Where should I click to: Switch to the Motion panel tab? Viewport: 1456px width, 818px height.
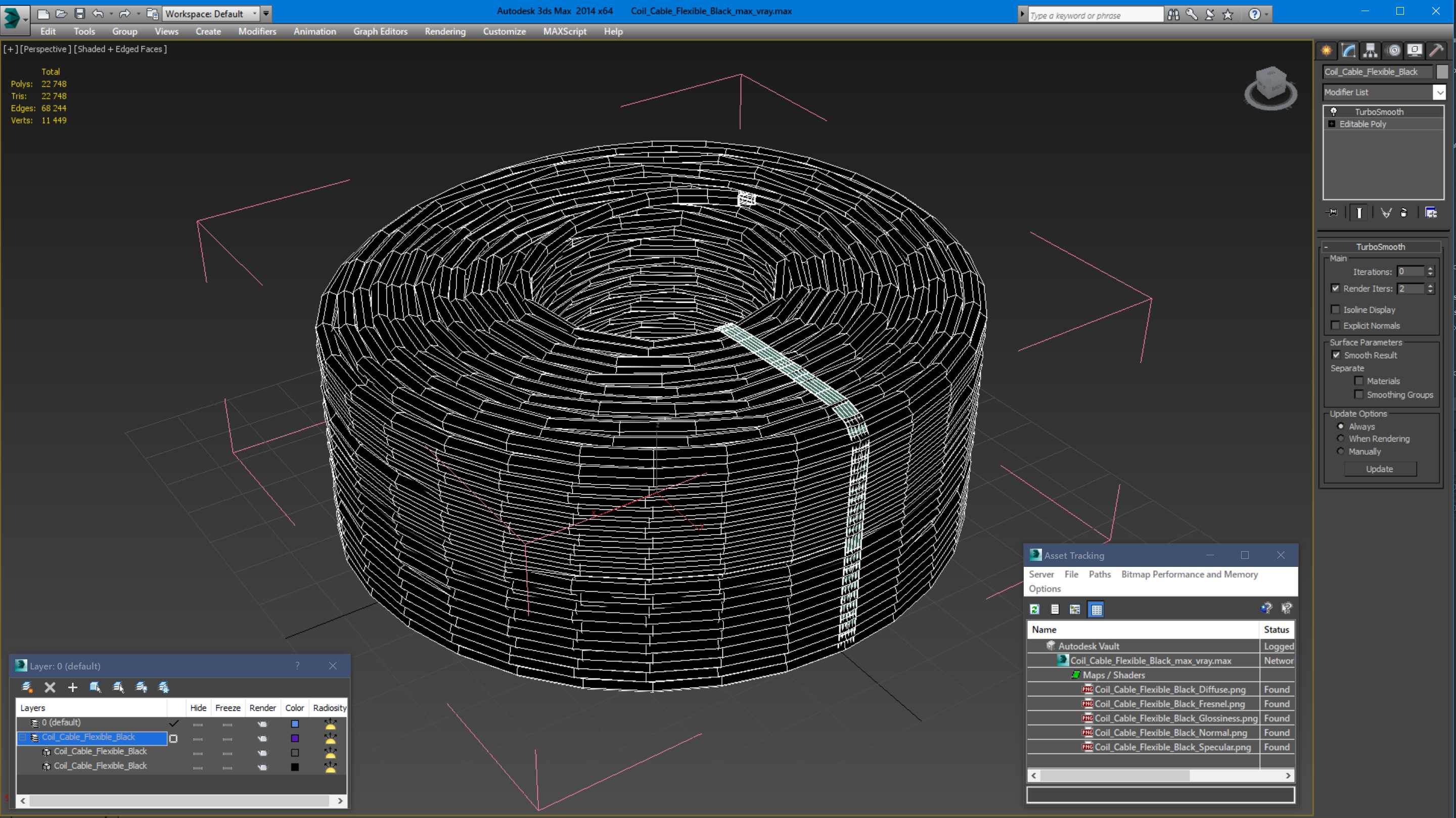point(1393,51)
